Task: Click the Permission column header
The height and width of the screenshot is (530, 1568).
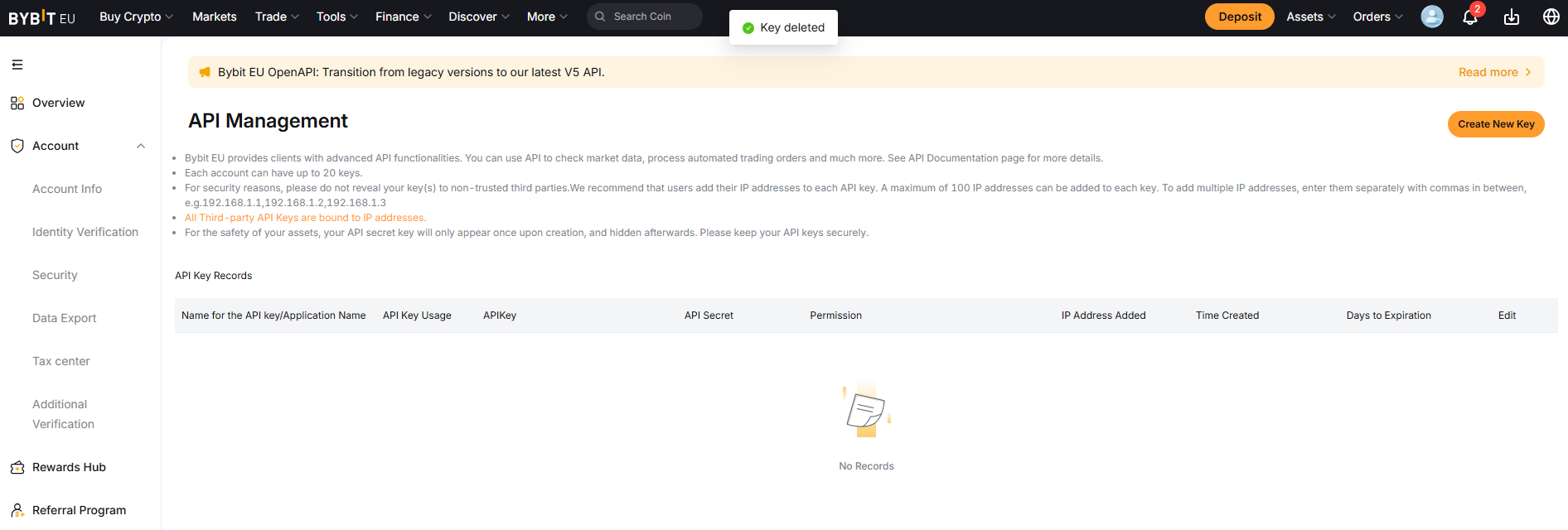Action: tap(835, 316)
